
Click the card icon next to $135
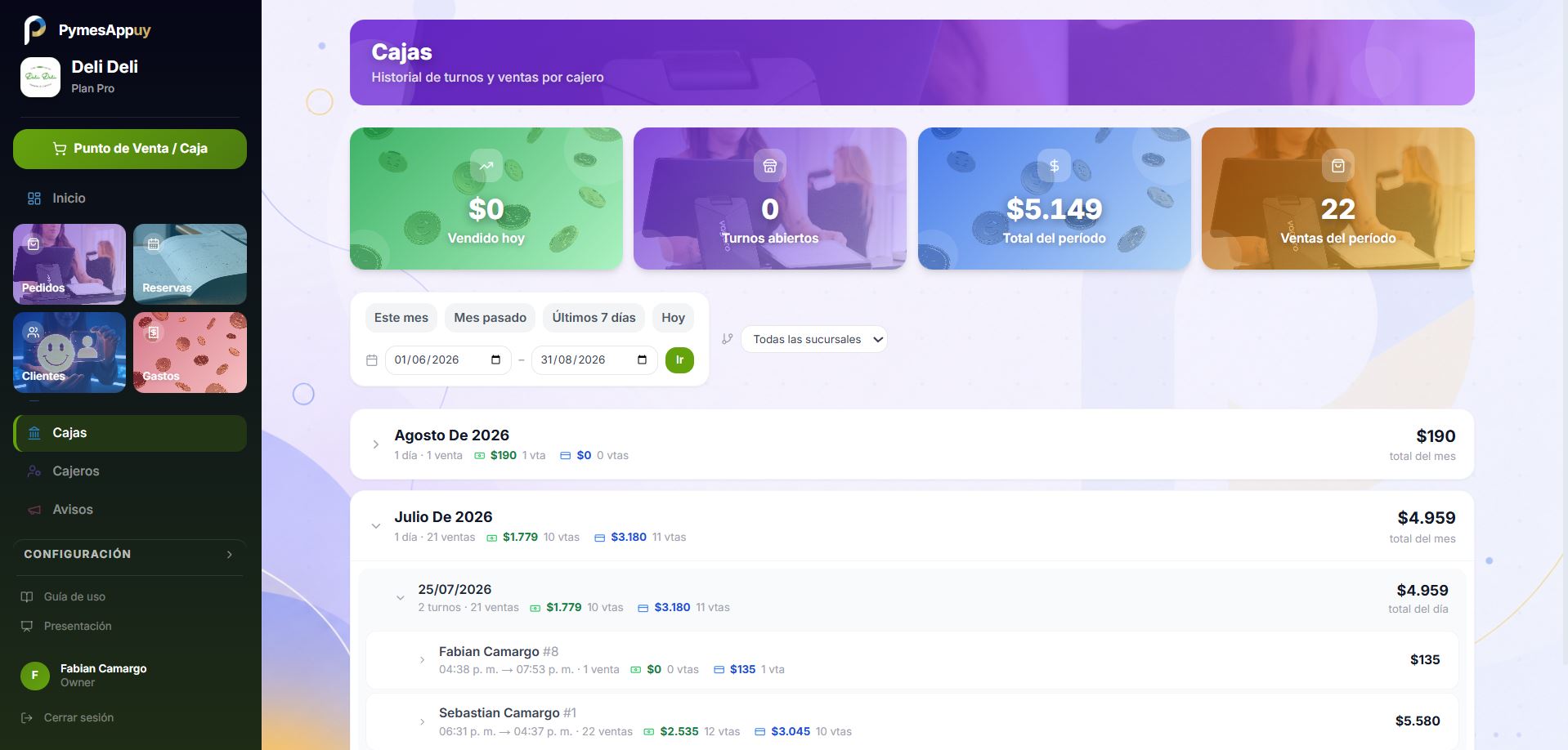coord(719,670)
